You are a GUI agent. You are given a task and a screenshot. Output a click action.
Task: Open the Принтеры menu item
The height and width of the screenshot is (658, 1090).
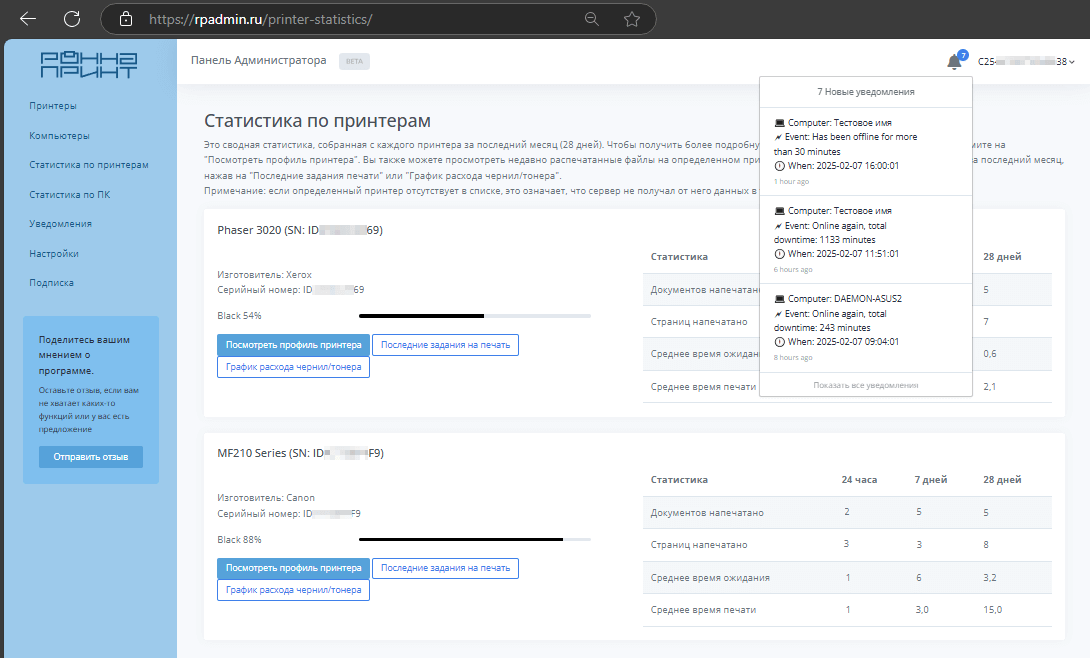pyautogui.click(x=53, y=106)
